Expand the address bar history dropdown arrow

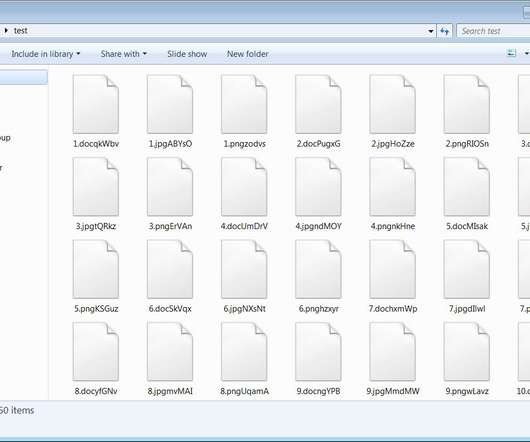click(x=431, y=31)
